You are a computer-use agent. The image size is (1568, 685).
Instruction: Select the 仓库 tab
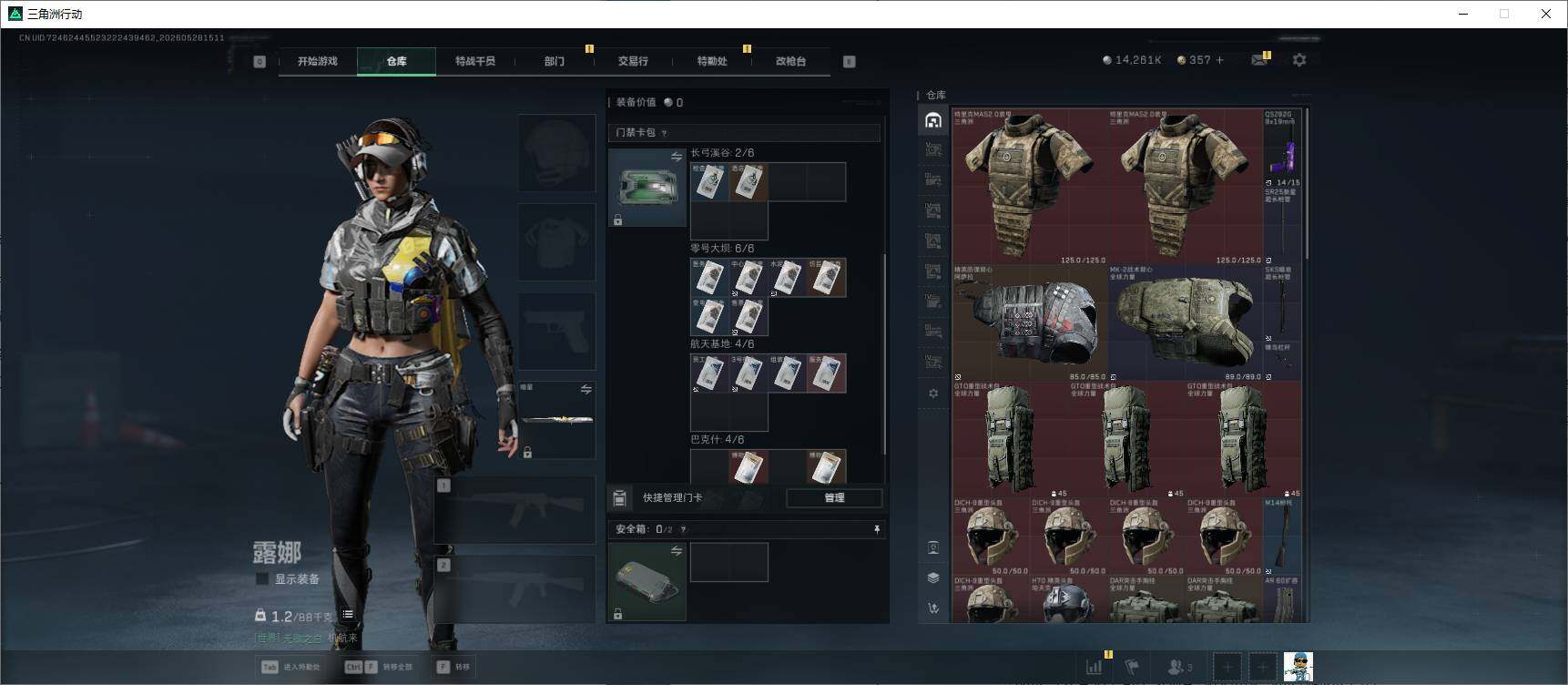(x=397, y=61)
